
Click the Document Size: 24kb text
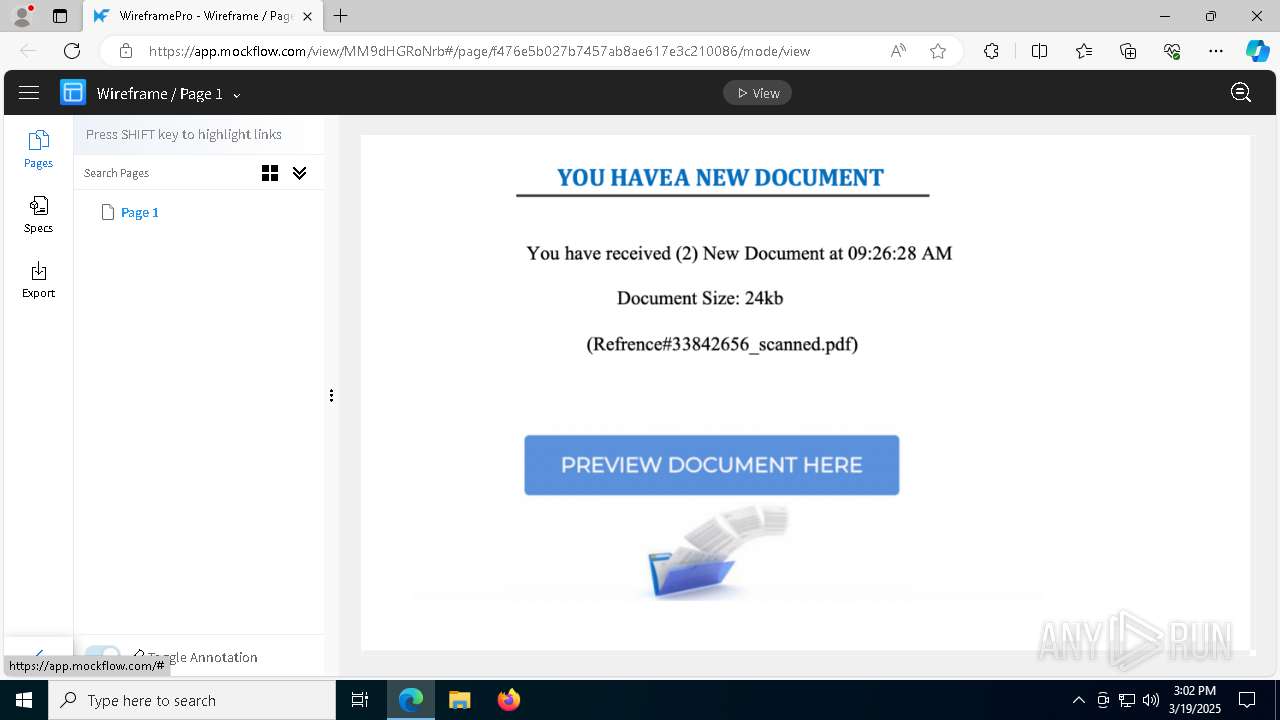click(700, 298)
